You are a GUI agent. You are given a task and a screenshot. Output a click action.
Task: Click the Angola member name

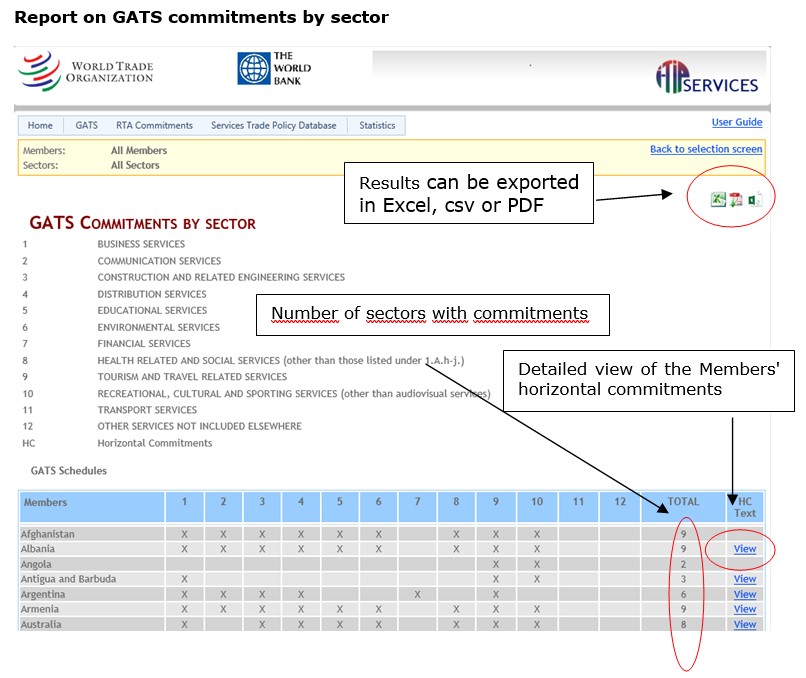point(36,564)
